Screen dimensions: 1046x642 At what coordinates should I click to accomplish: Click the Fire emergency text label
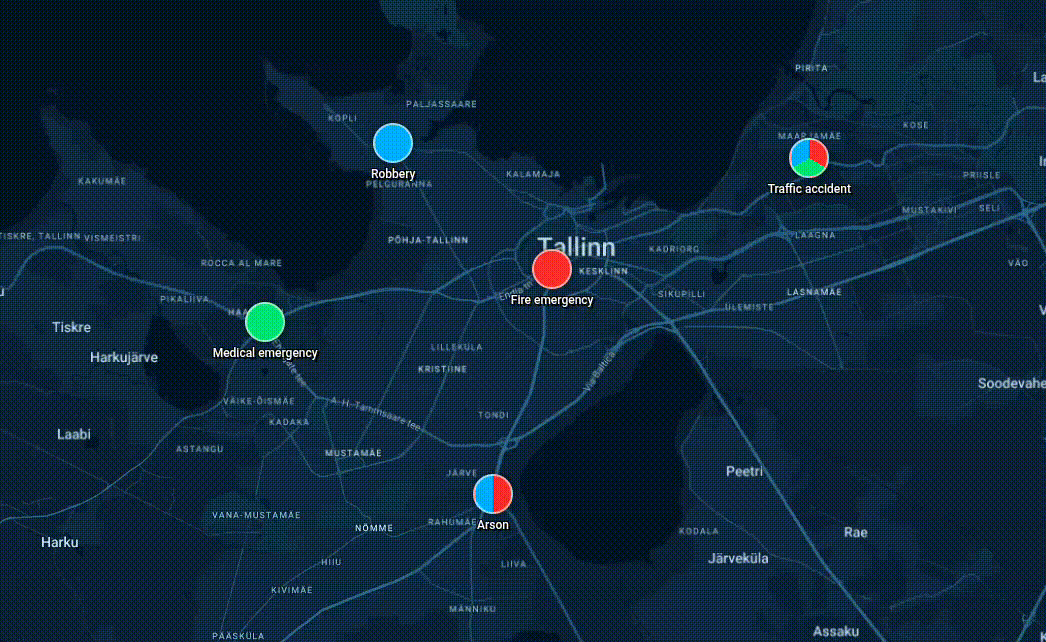click(552, 300)
